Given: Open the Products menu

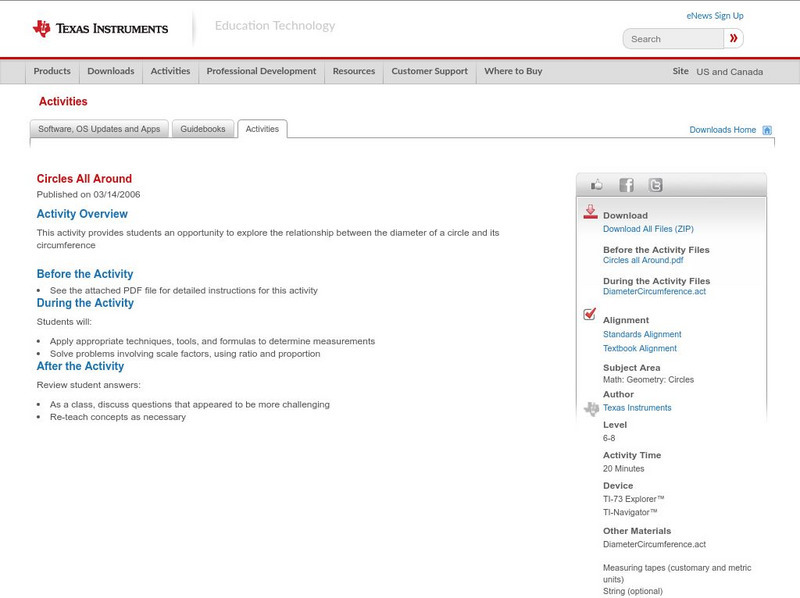Looking at the screenshot, I should click(52, 71).
